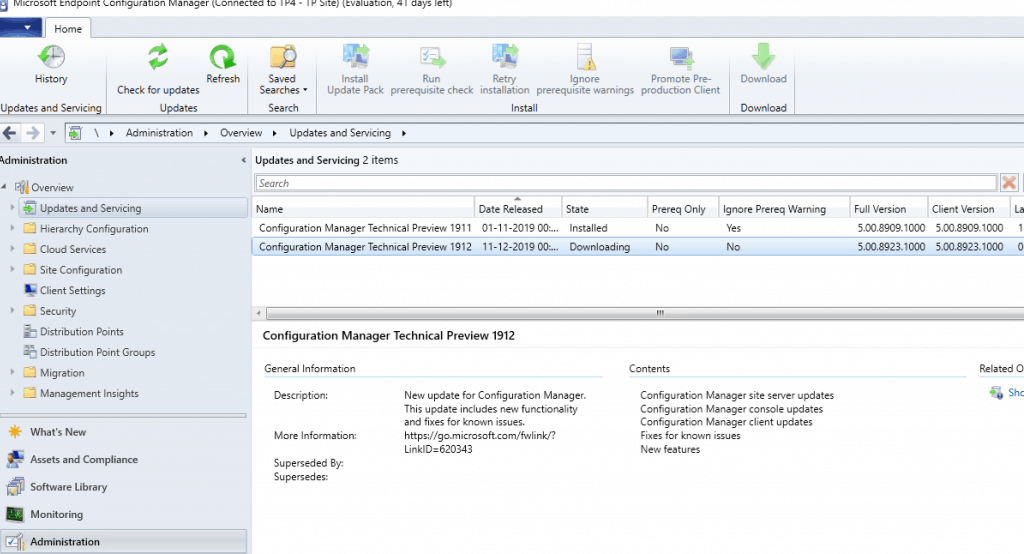Screen dimensions: 1024x554
Task: Expand arrow after Updates and Servicing breadcrumb
Action: tap(404, 133)
